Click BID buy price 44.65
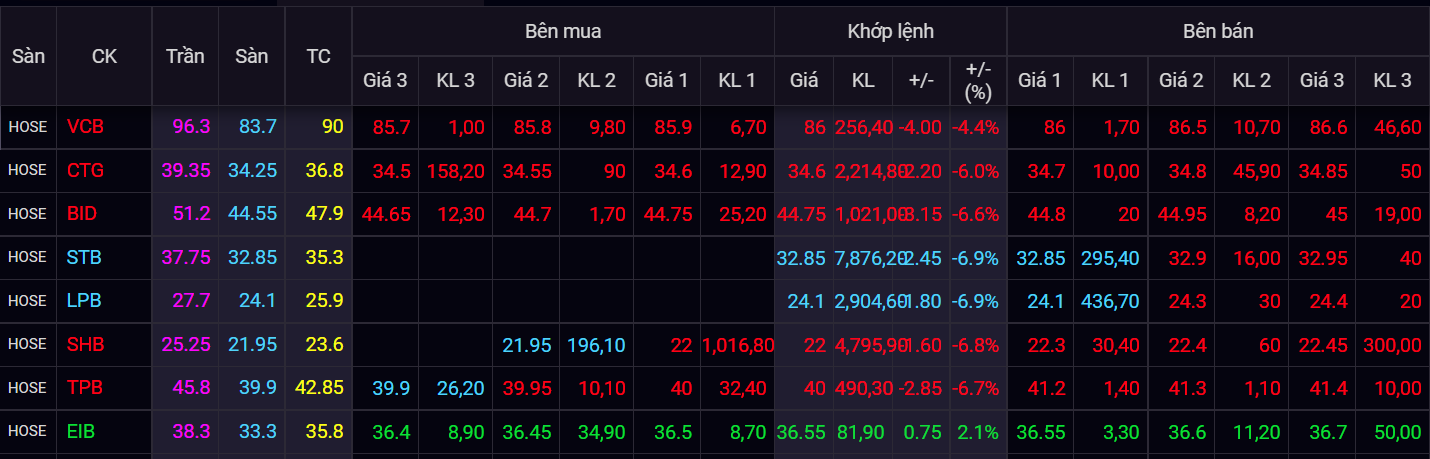The height and width of the screenshot is (459, 1430). pyautogui.click(x=384, y=214)
